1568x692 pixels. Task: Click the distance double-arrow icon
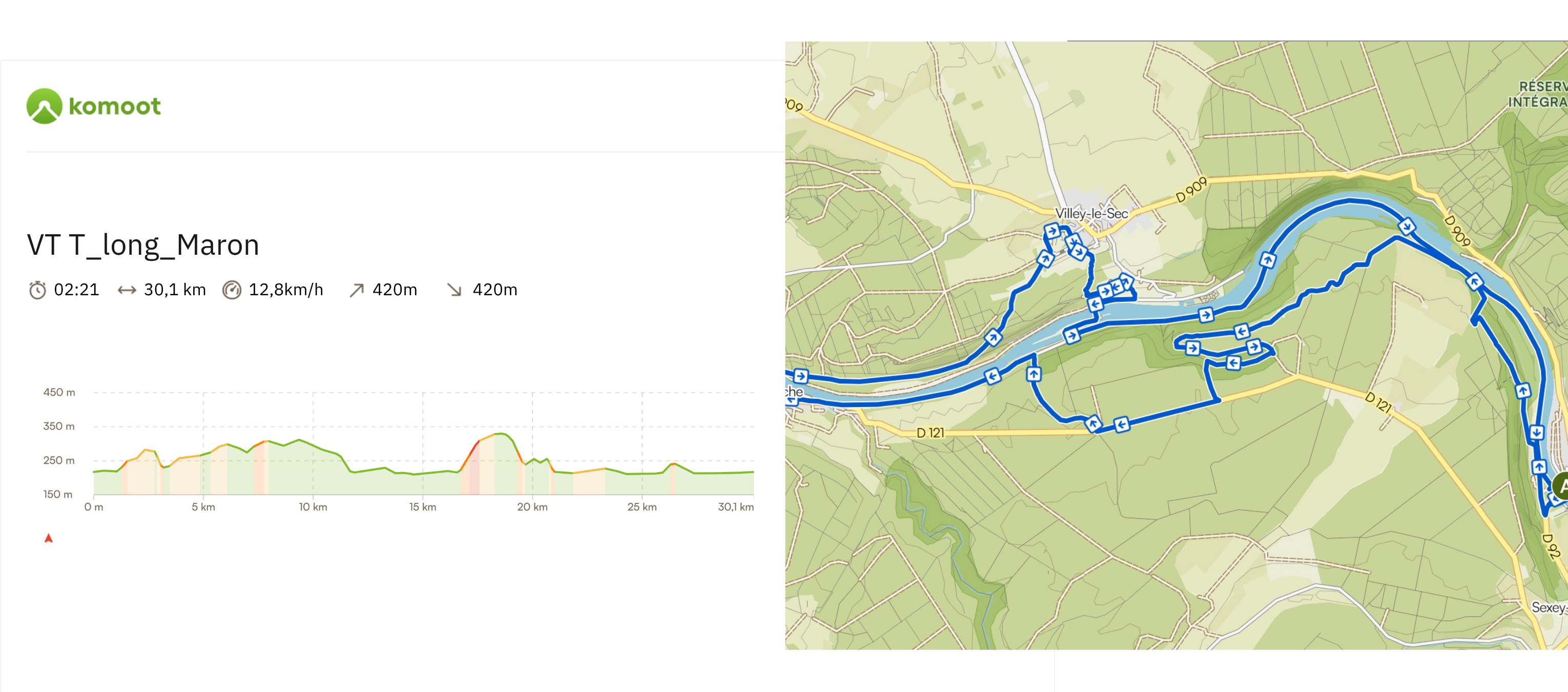(x=127, y=290)
